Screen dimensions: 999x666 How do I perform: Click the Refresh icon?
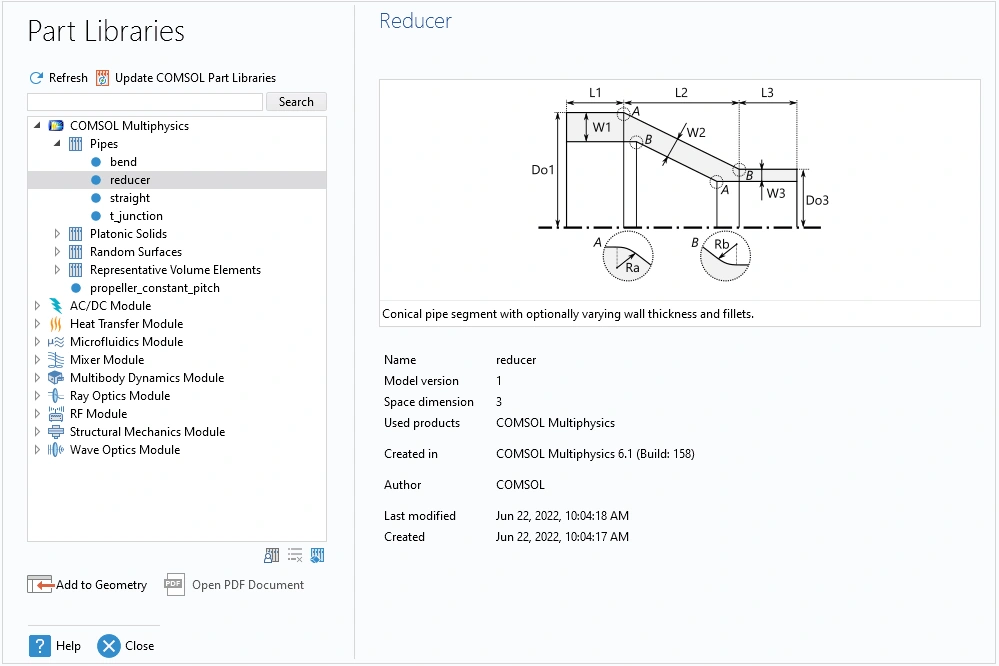click(36, 78)
